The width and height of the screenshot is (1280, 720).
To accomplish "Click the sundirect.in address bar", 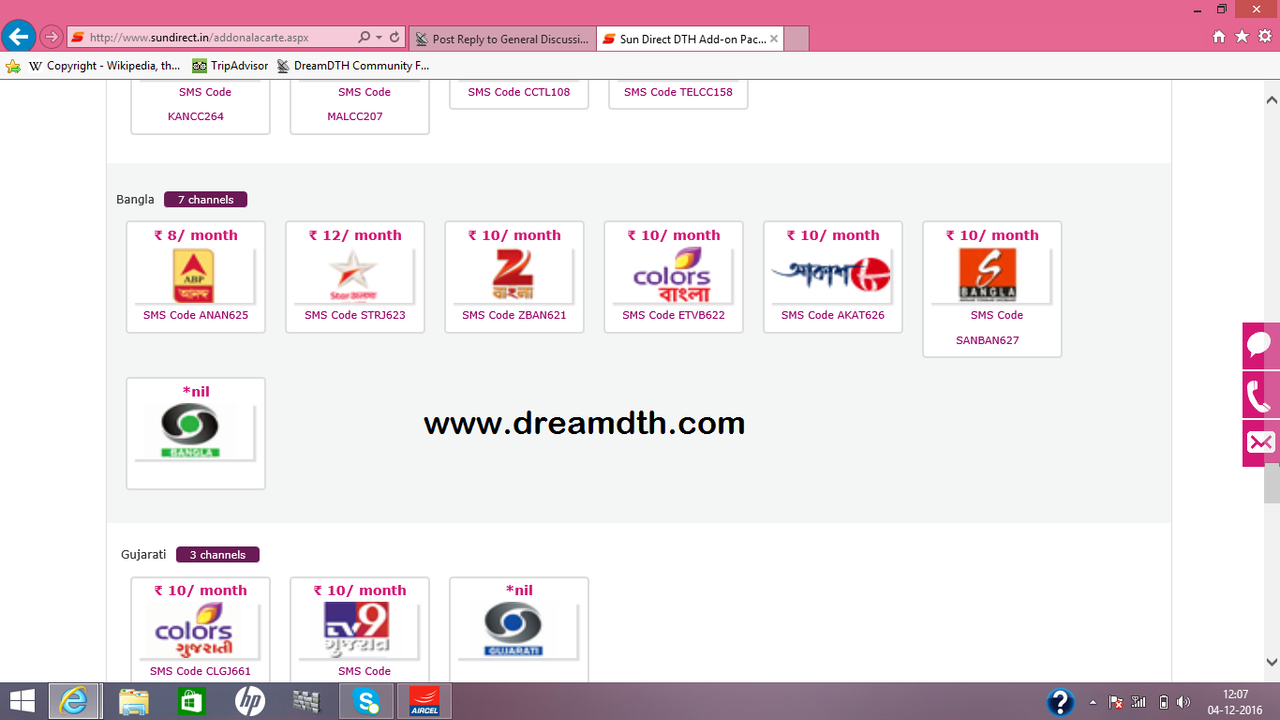I will pos(212,38).
